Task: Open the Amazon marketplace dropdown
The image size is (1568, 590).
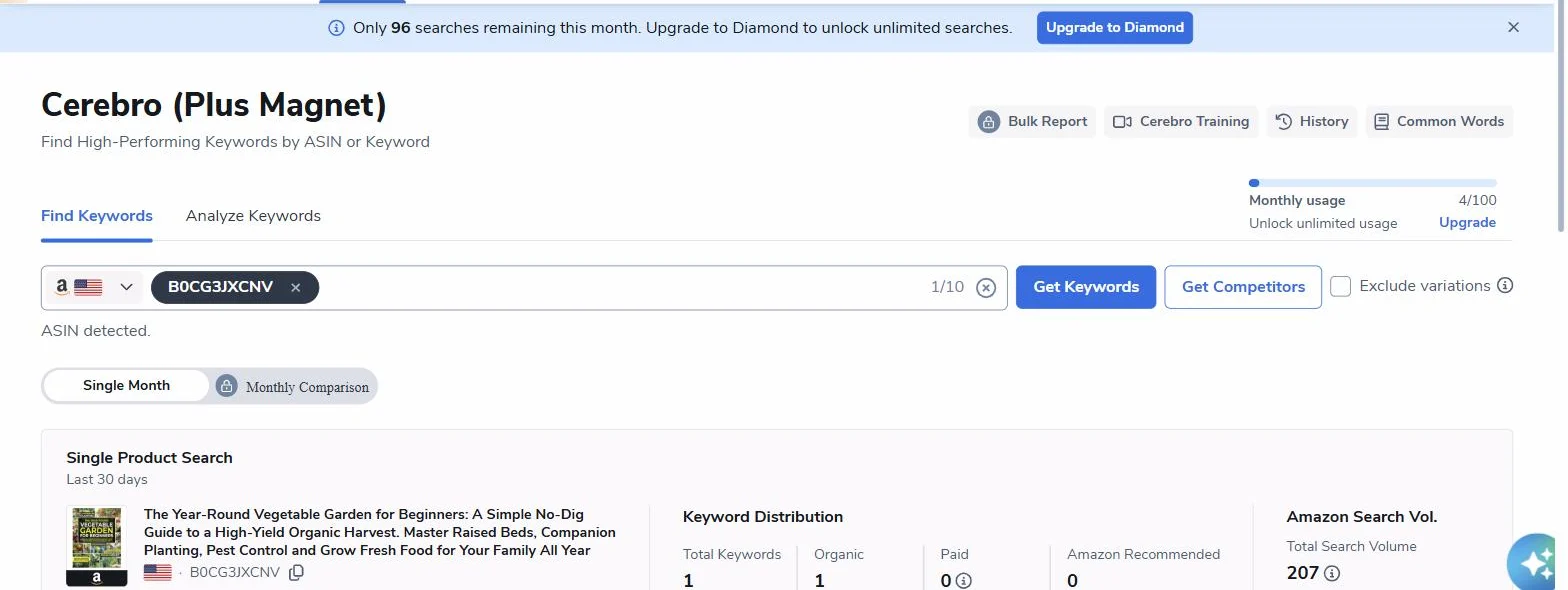Action: point(94,288)
